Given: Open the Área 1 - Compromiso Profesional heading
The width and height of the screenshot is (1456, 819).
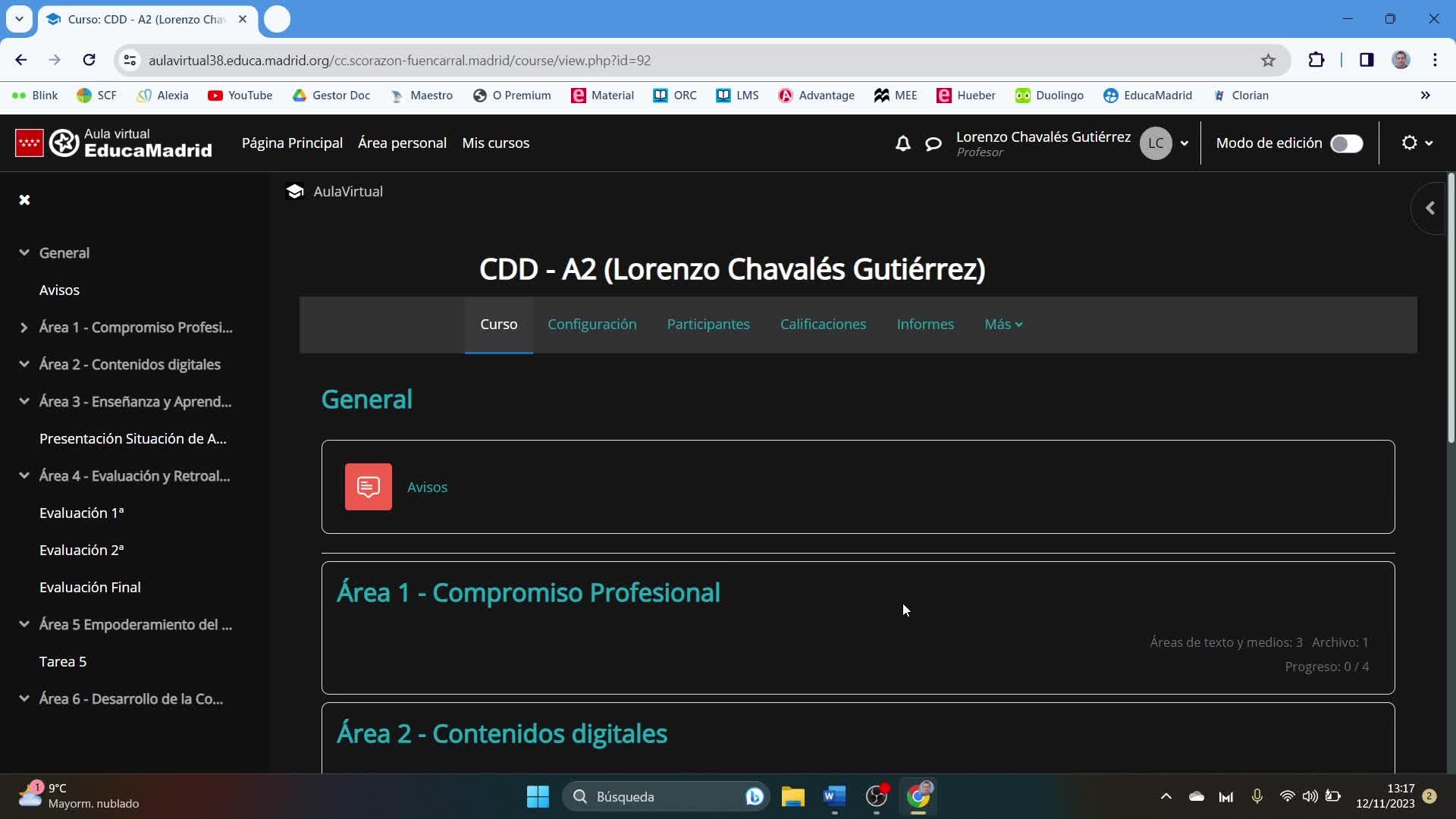Looking at the screenshot, I should [x=528, y=593].
